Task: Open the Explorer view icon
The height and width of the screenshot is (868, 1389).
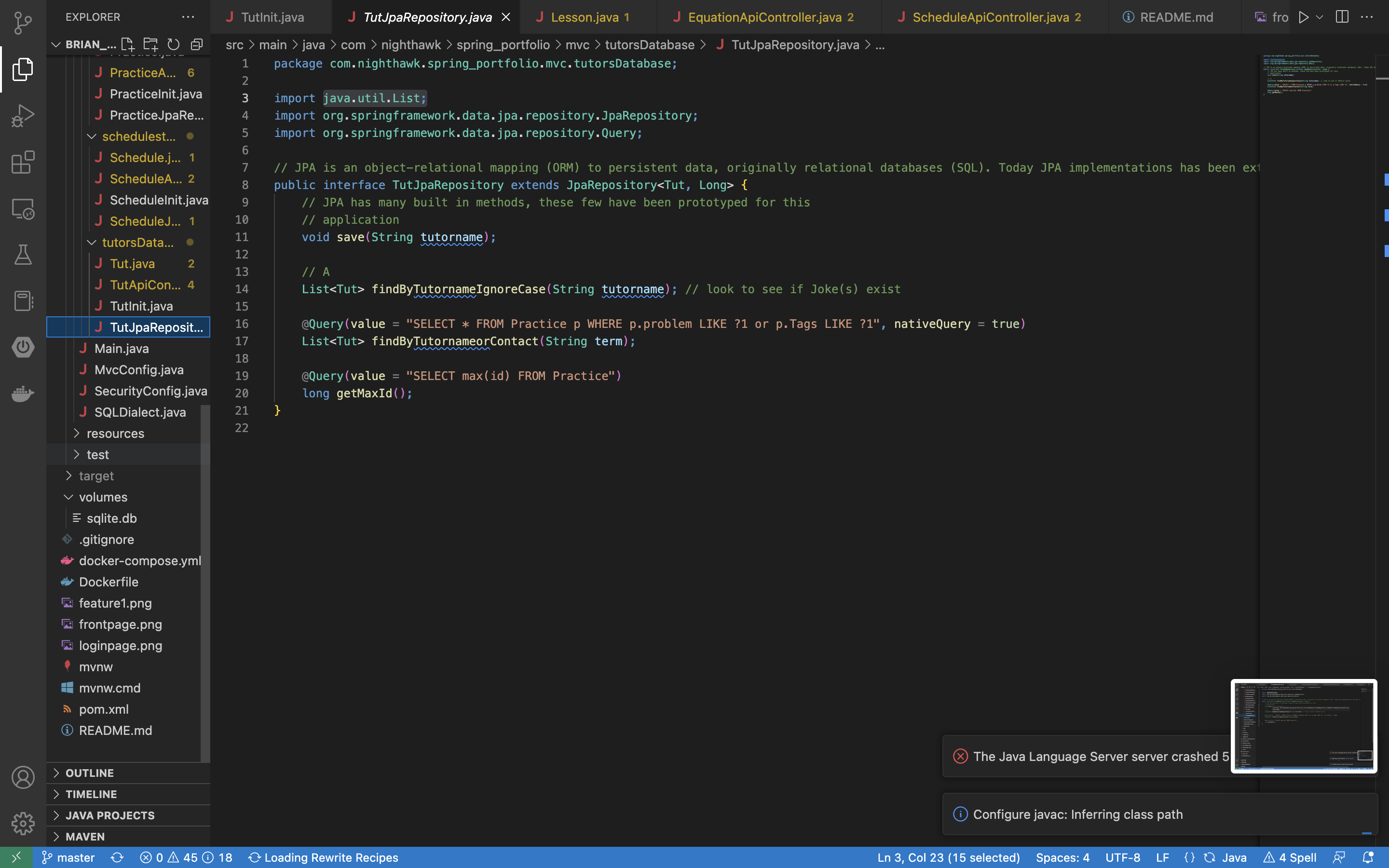Action: click(x=23, y=69)
